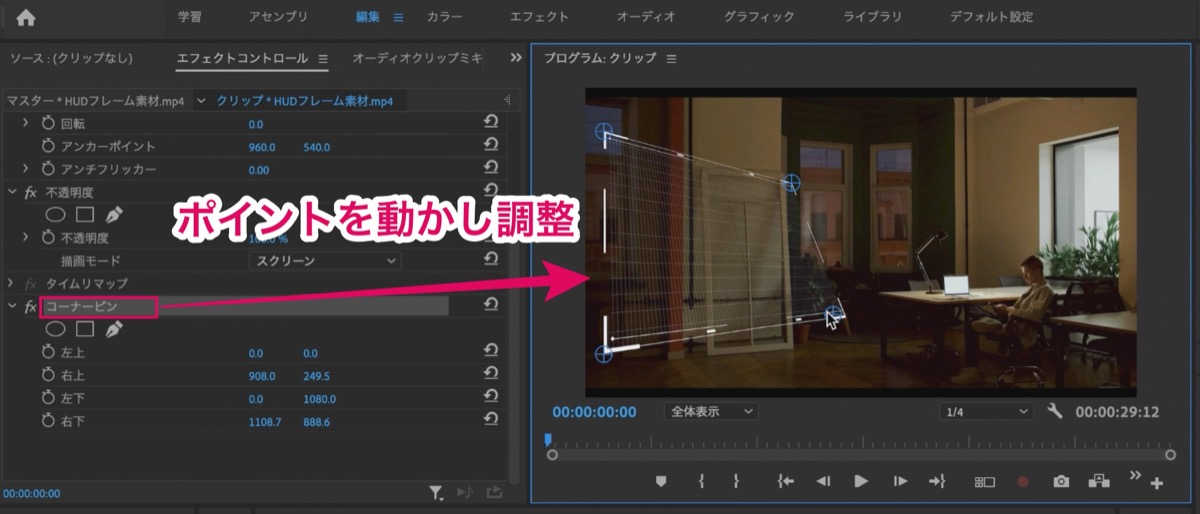Switch to the エフェクト workspace

click(x=539, y=17)
